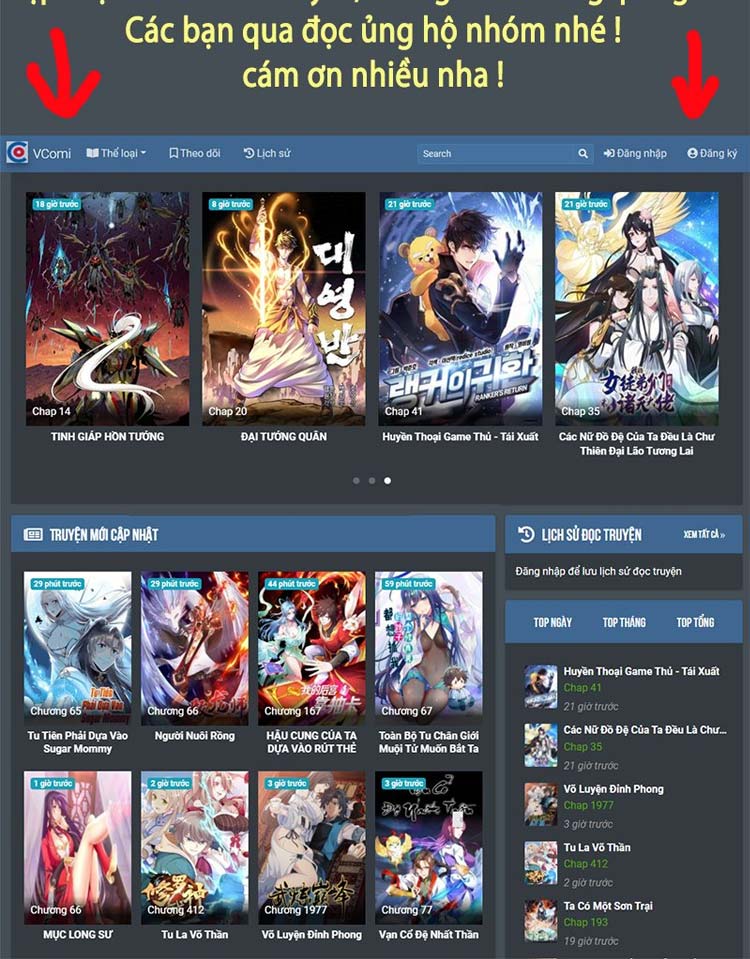Select the second carousel pagination dot
The image size is (750, 959).
[x=372, y=481]
